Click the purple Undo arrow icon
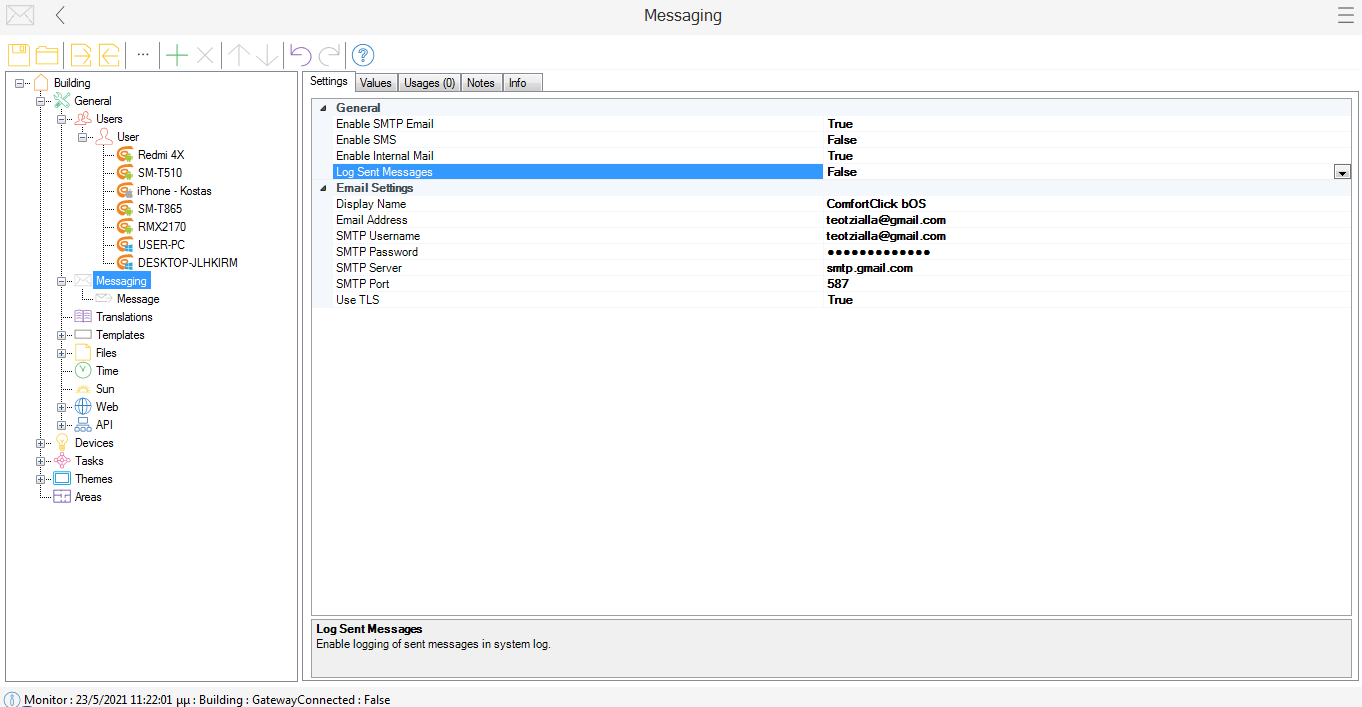This screenshot has width=1362, height=707. [x=300, y=55]
